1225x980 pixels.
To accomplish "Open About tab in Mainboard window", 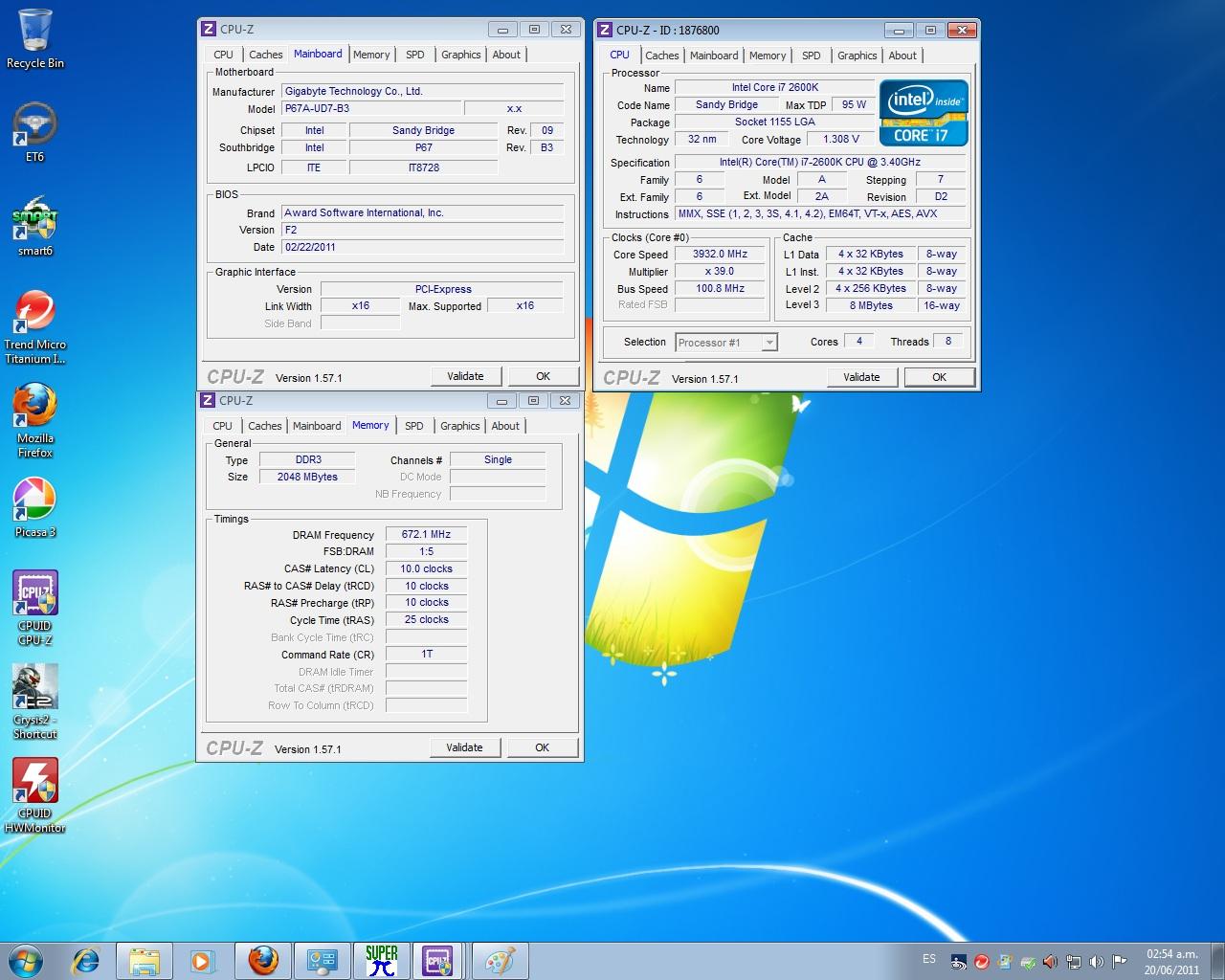I will coord(506,55).
